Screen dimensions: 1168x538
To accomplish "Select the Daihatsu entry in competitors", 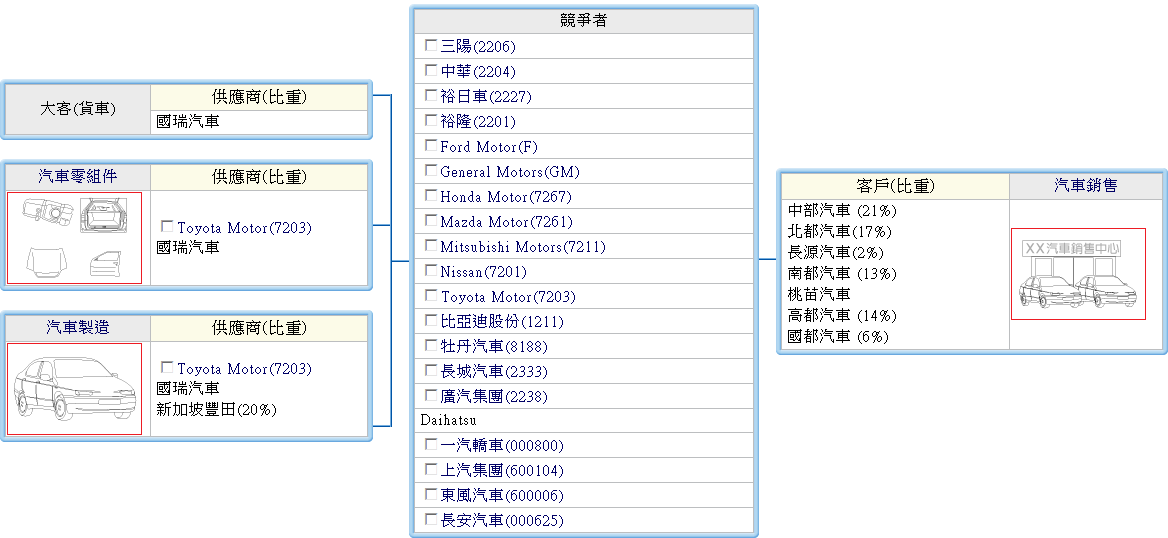I will click(x=448, y=420).
